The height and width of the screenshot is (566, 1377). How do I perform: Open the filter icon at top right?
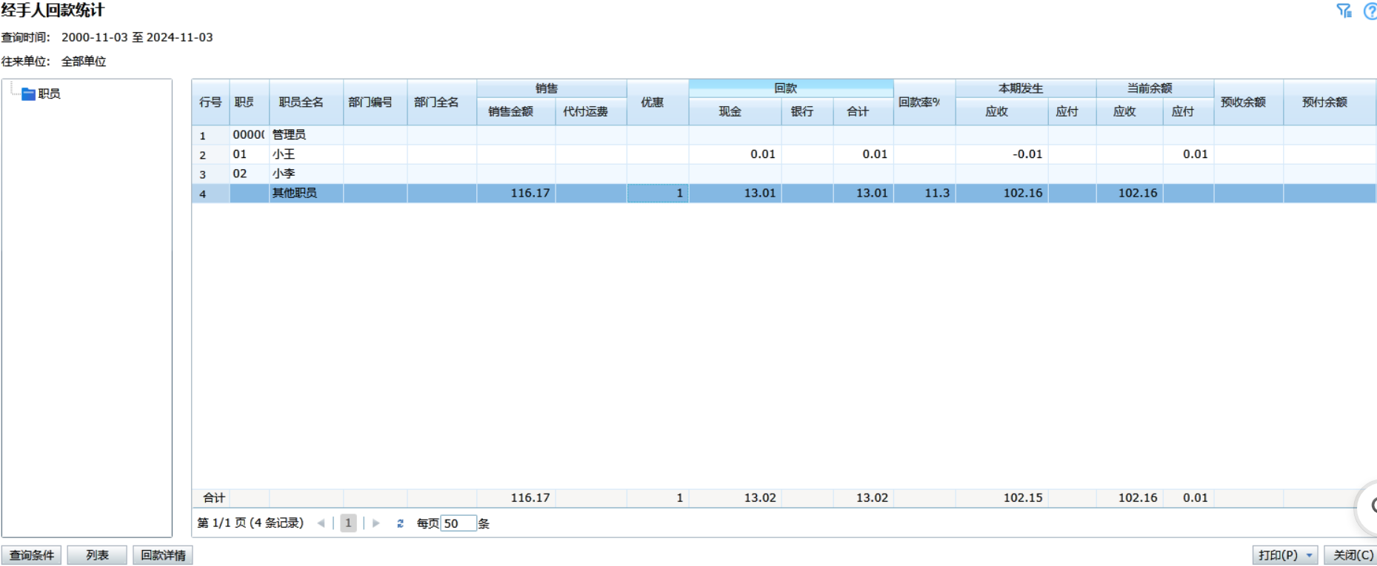click(1344, 11)
